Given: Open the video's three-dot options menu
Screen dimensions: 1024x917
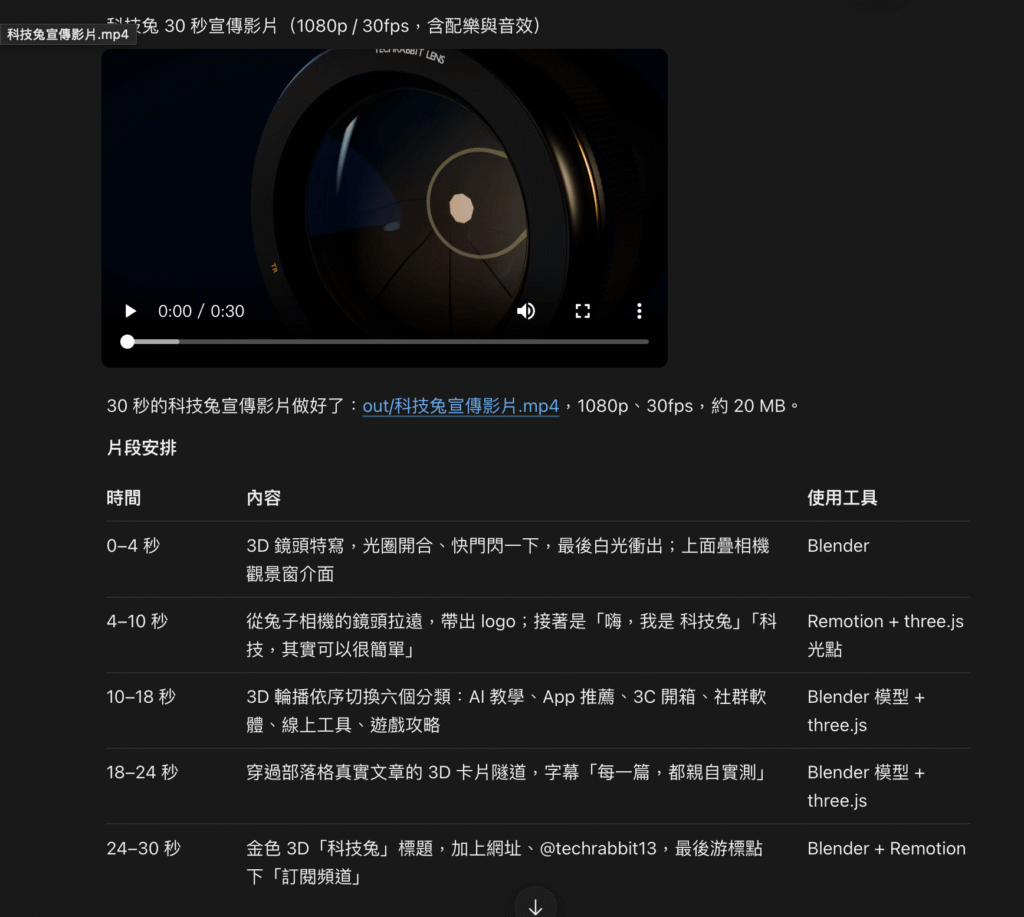Looking at the screenshot, I should click(x=639, y=311).
